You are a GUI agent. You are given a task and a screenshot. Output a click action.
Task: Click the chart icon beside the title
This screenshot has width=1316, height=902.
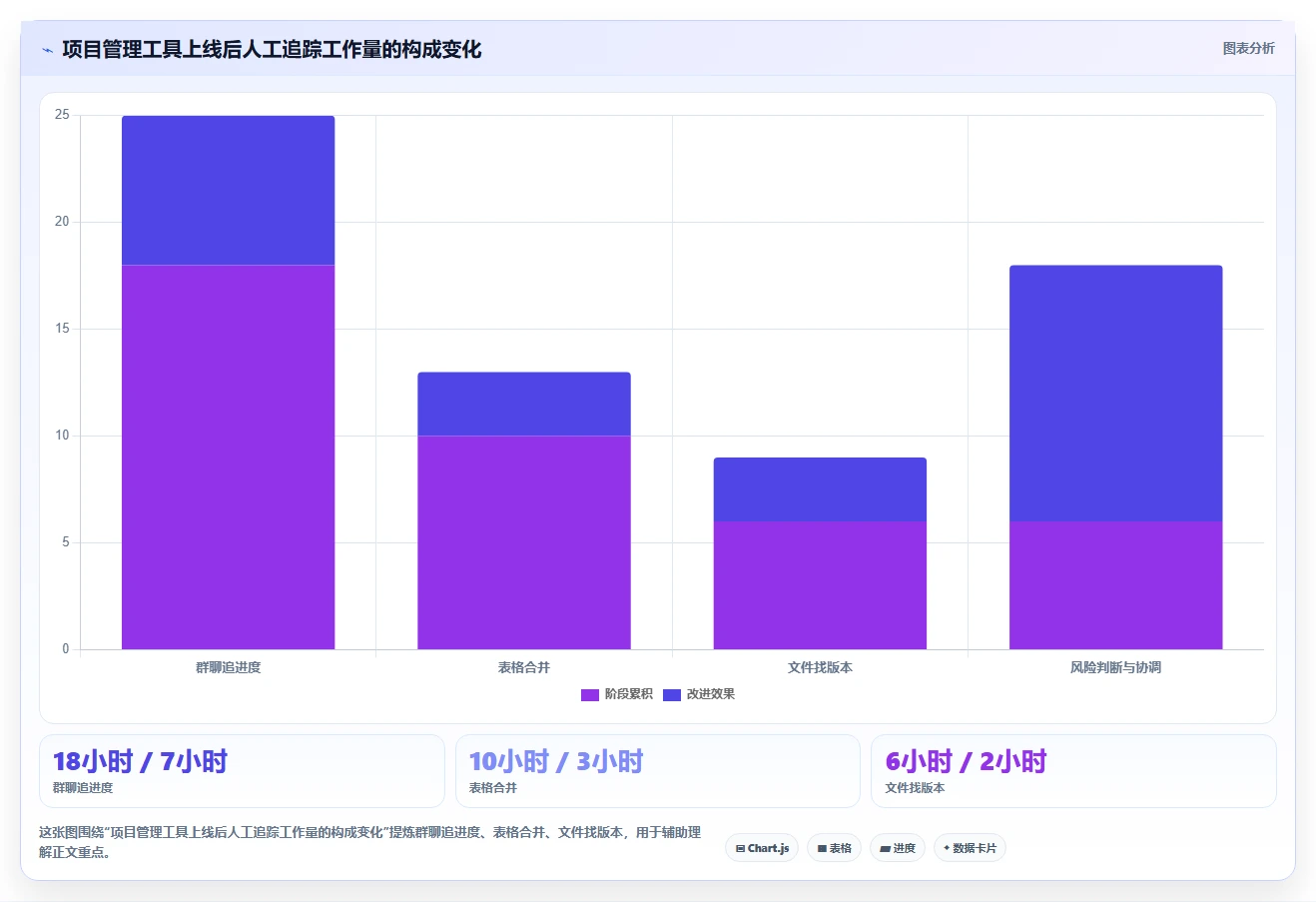pyautogui.click(x=47, y=50)
